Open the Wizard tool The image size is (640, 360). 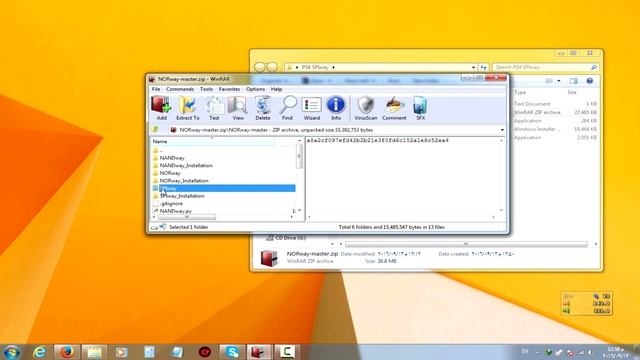pyautogui.click(x=311, y=108)
